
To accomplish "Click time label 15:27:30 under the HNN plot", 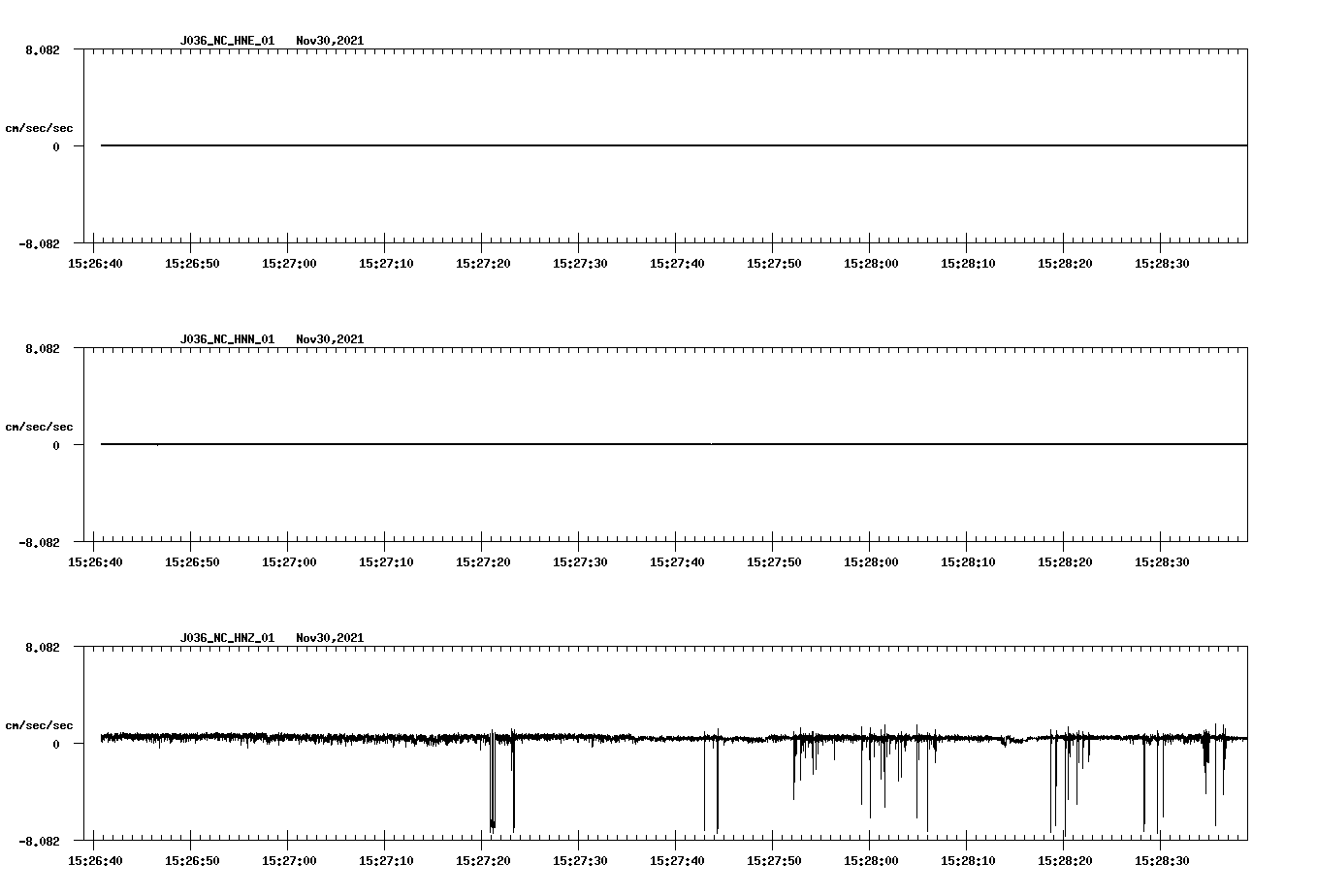I will point(580,562).
